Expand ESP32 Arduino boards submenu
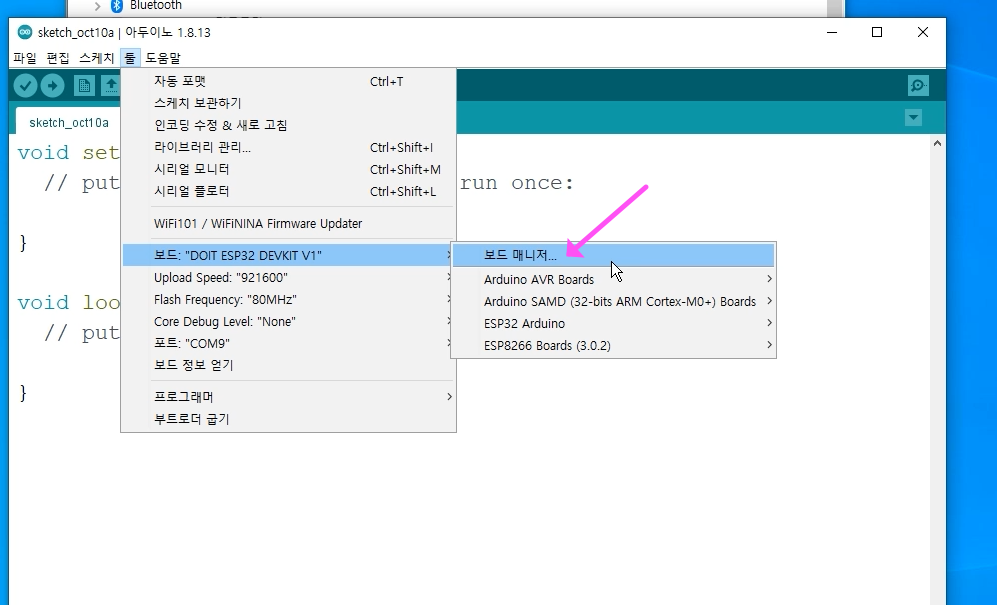Screen dimensions: 997x605 614,324
